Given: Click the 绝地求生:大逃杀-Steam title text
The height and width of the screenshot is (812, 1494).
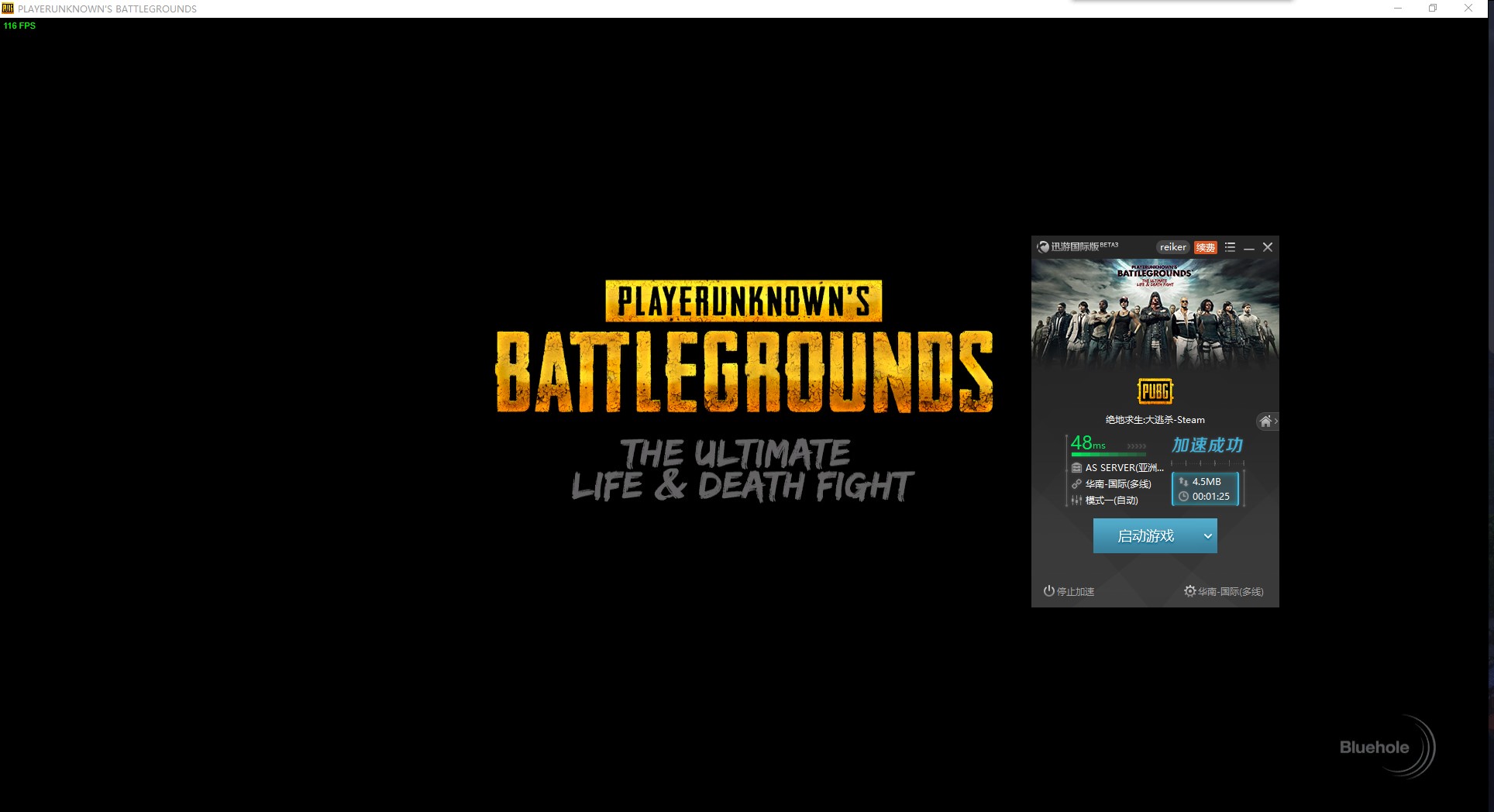Looking at the screenshot, I should pyautogui.click(x=1155, y=420).
